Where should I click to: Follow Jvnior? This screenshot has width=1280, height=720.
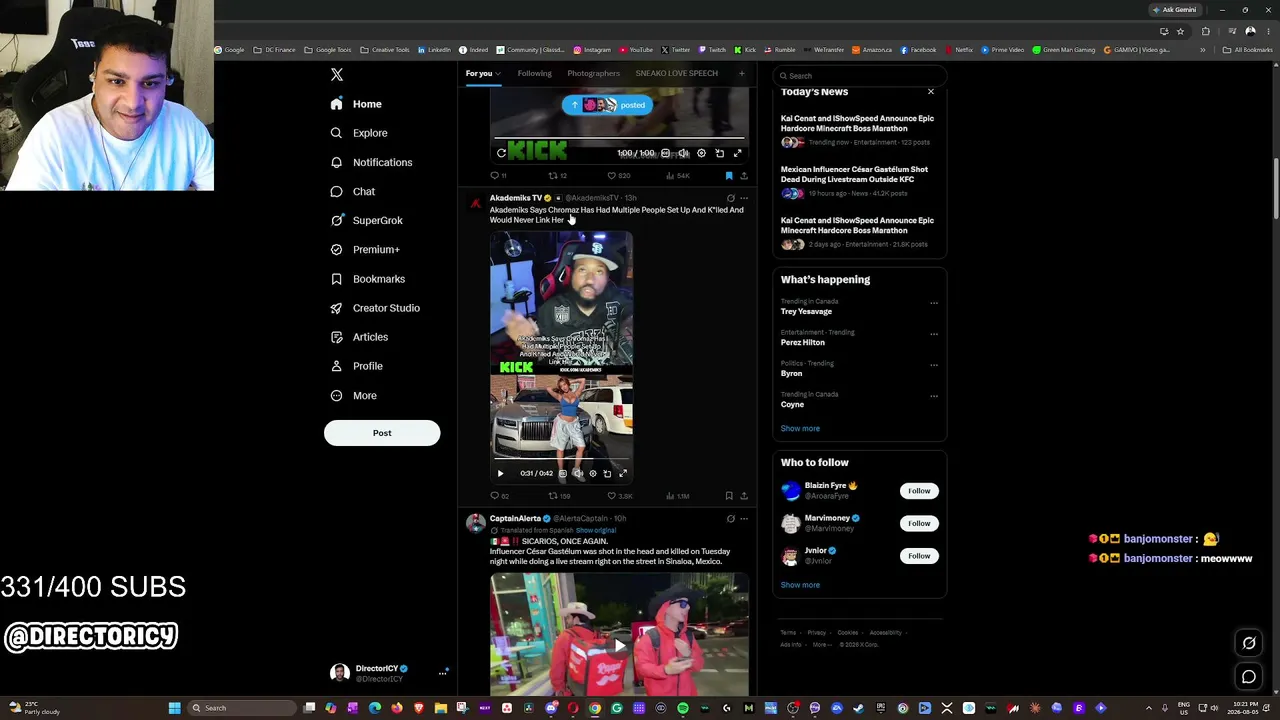919,556
